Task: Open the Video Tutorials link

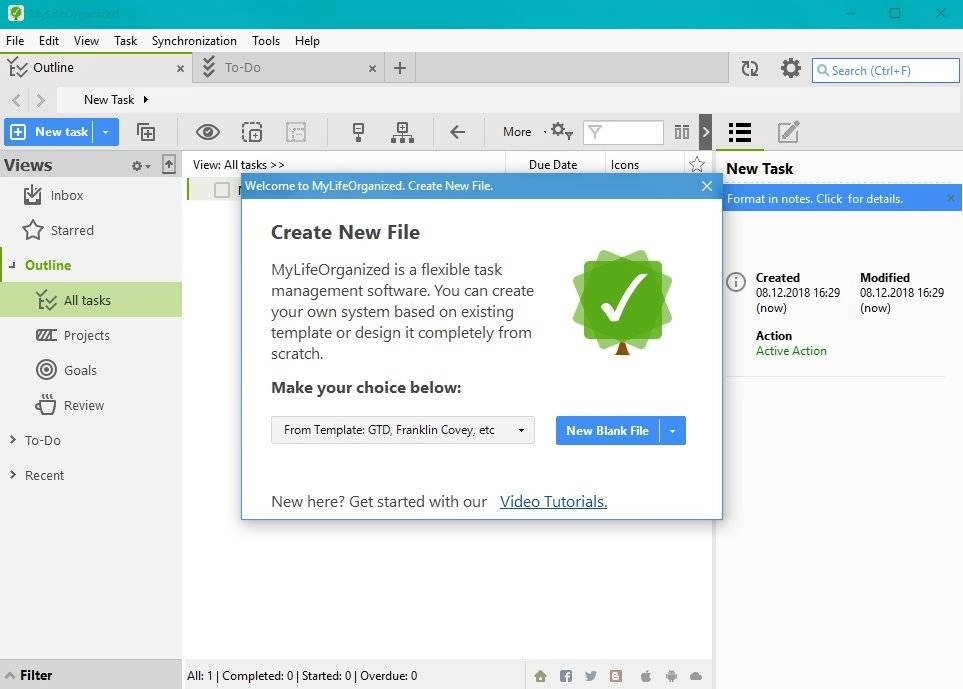Action: pyautogui.click(x=553, y=502)
